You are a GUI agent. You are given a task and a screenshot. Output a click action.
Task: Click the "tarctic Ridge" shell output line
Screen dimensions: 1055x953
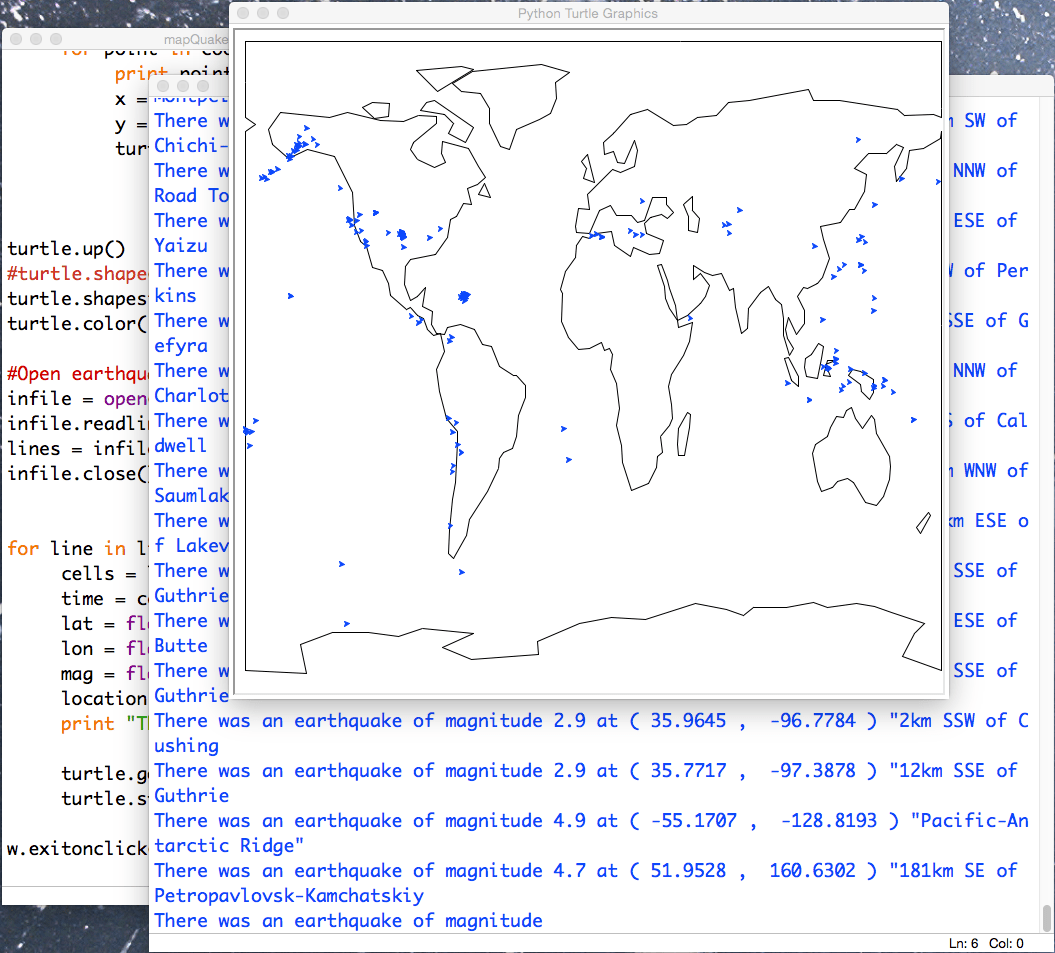click(229, 845)
